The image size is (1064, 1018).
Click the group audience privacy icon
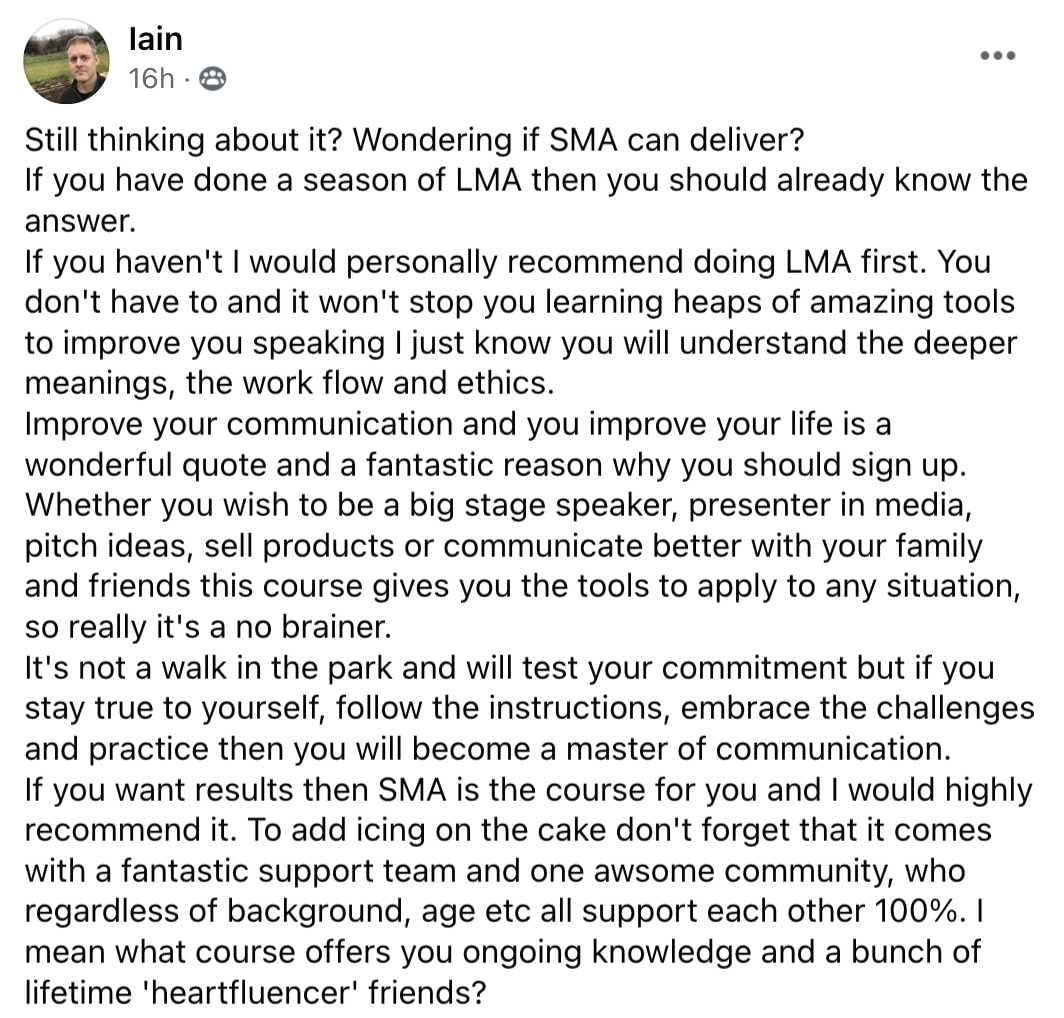[212, 79]
